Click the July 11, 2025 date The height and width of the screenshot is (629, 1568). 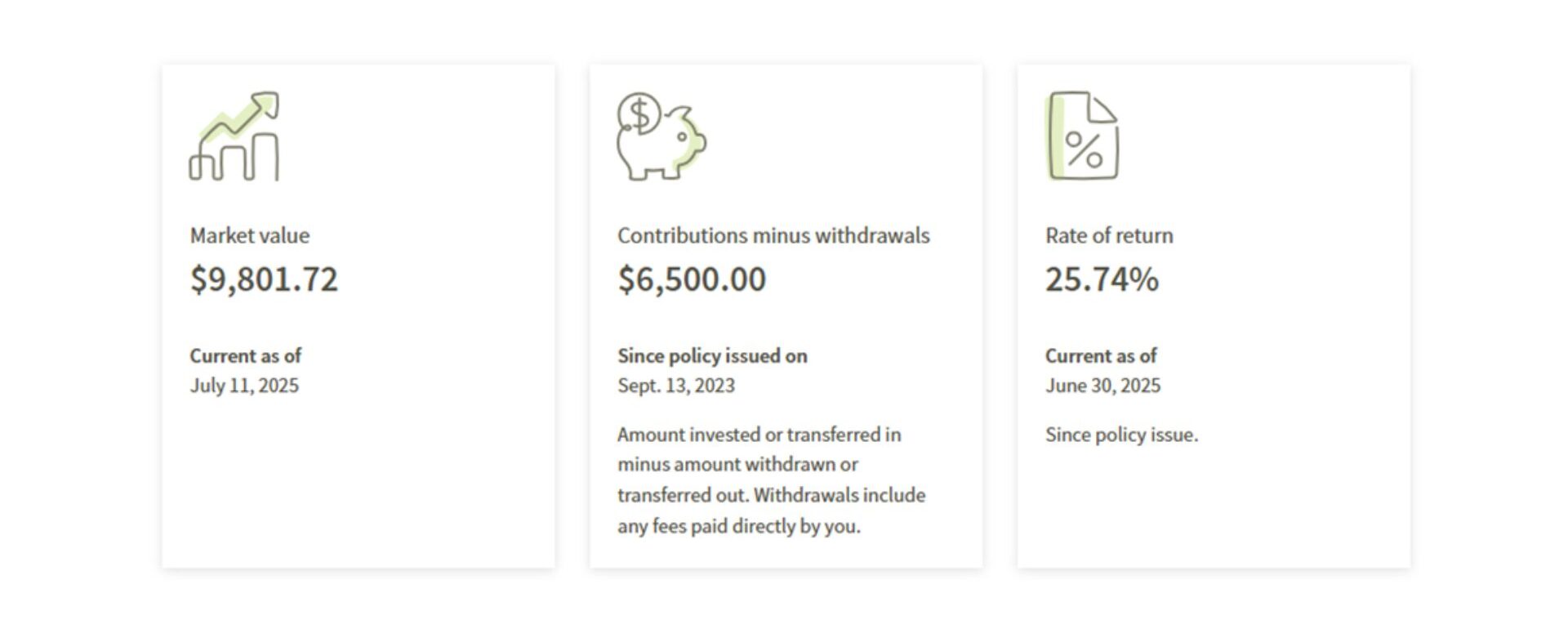[244, 386]
